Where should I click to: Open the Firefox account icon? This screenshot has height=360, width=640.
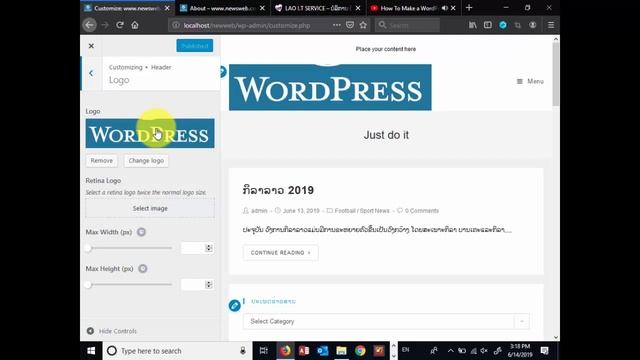tap(533, 25)
